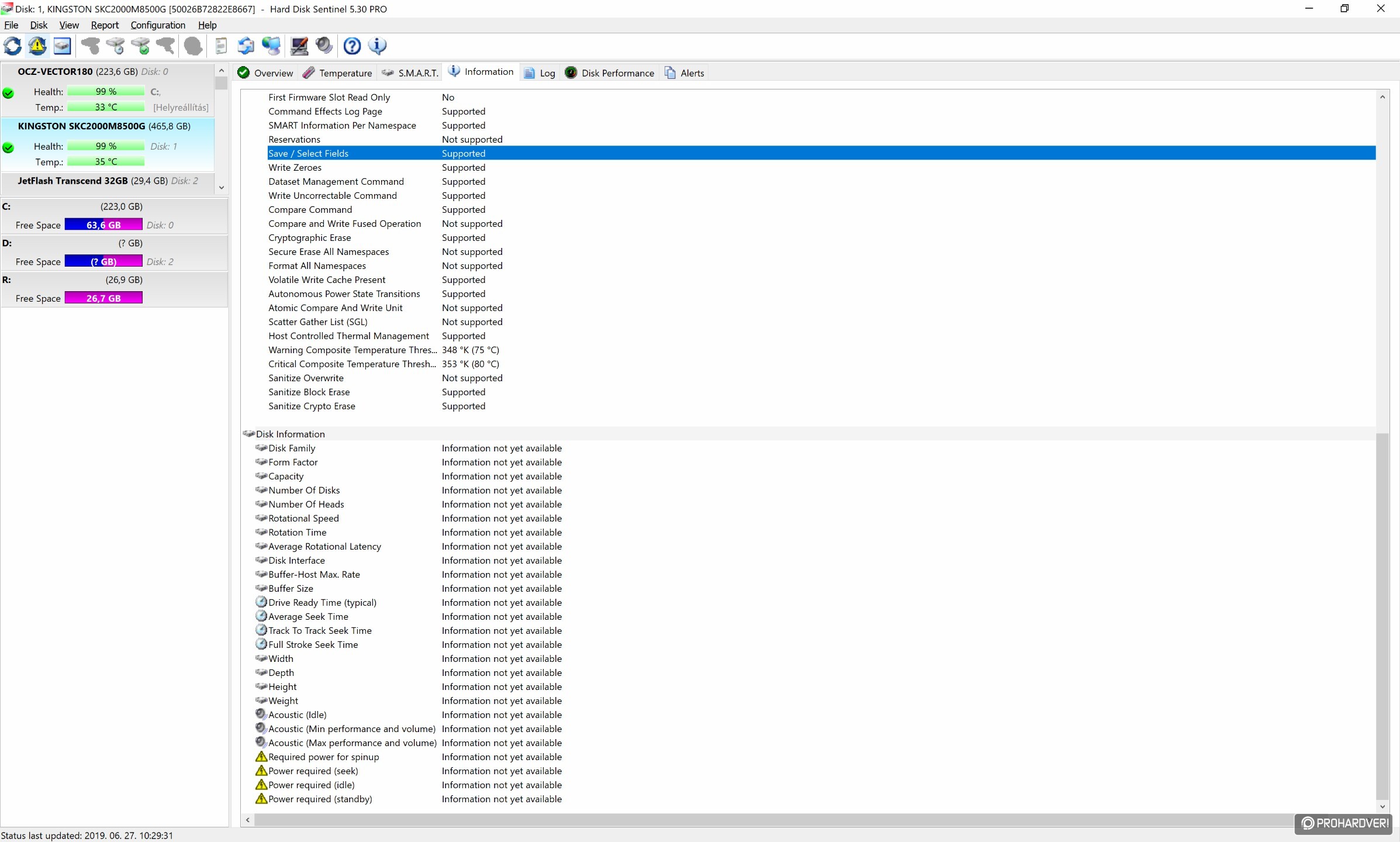Select the R: (26,9 GB) partition header

114,279
